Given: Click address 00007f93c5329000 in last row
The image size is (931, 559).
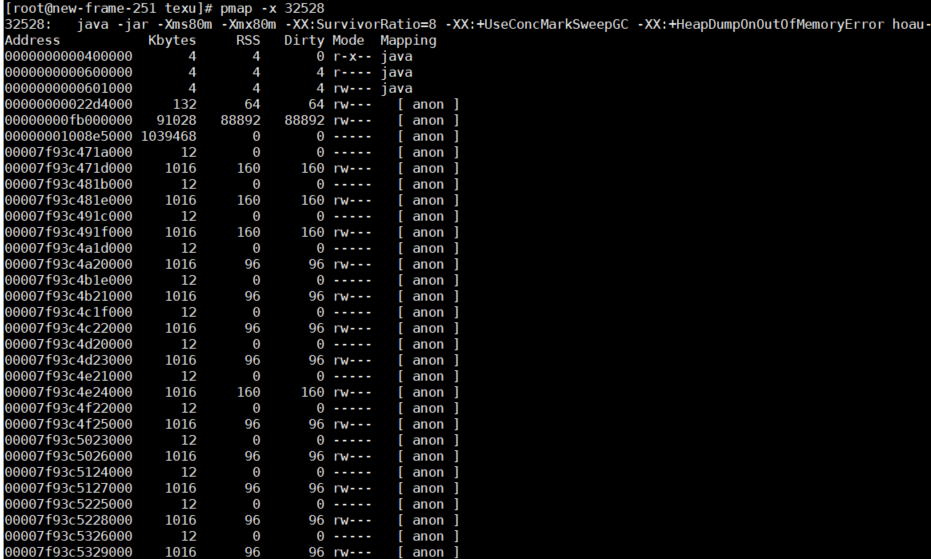Looking at the screenshot, I should point(68,552).
